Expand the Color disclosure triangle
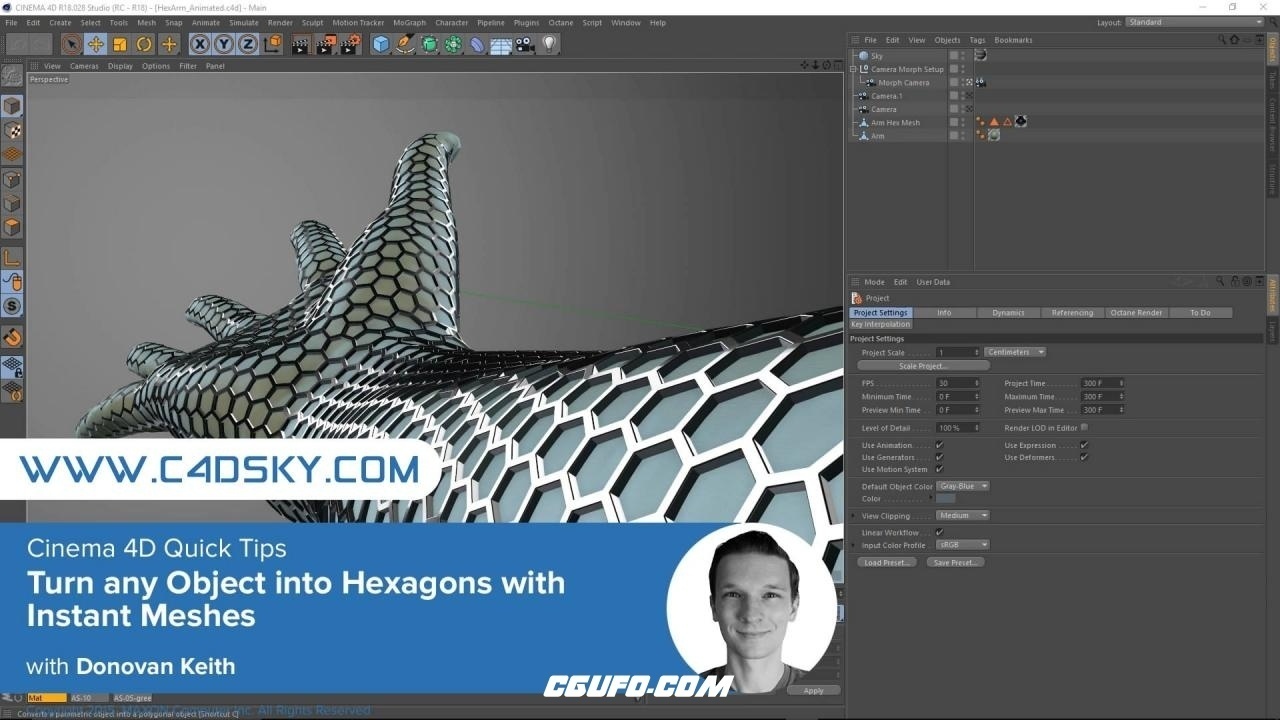 pos(930,497)
